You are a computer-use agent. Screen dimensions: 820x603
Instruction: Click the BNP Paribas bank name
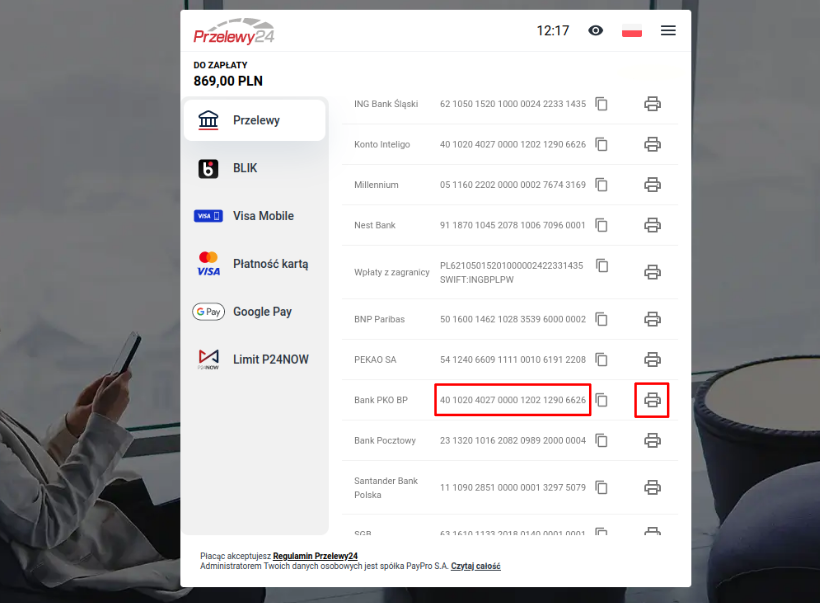point(379,319)
